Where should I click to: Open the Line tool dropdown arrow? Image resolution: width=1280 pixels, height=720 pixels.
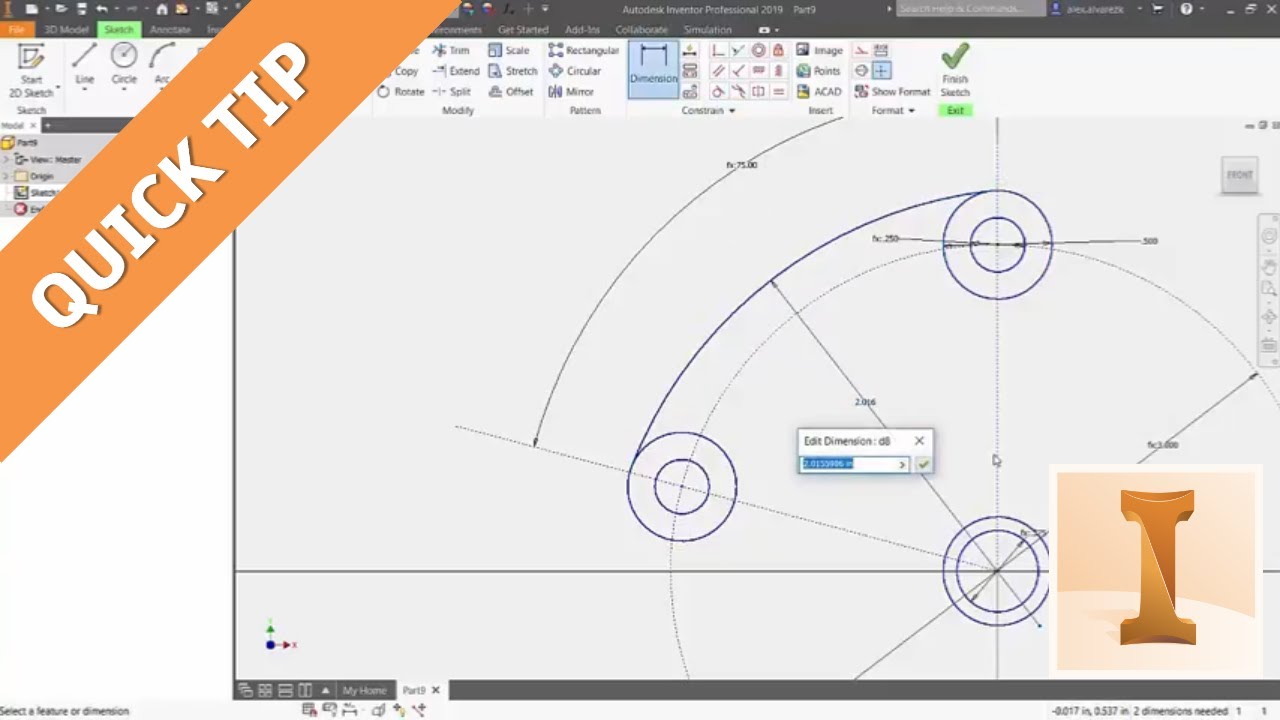click(85, 90)
